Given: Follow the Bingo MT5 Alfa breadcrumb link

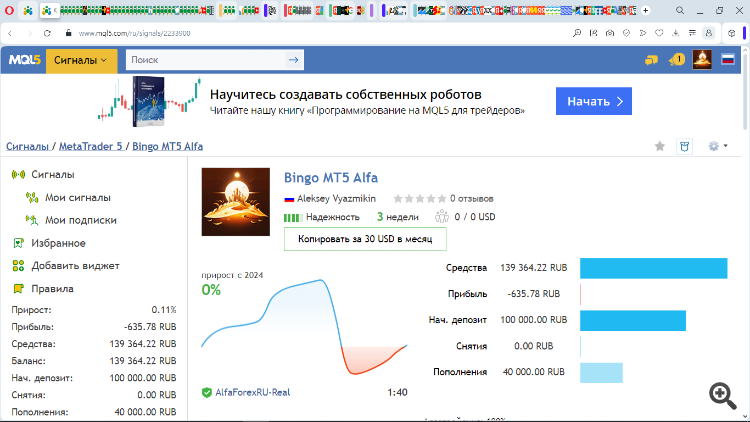Looking at the screenshot, I should tap(167, 146).
